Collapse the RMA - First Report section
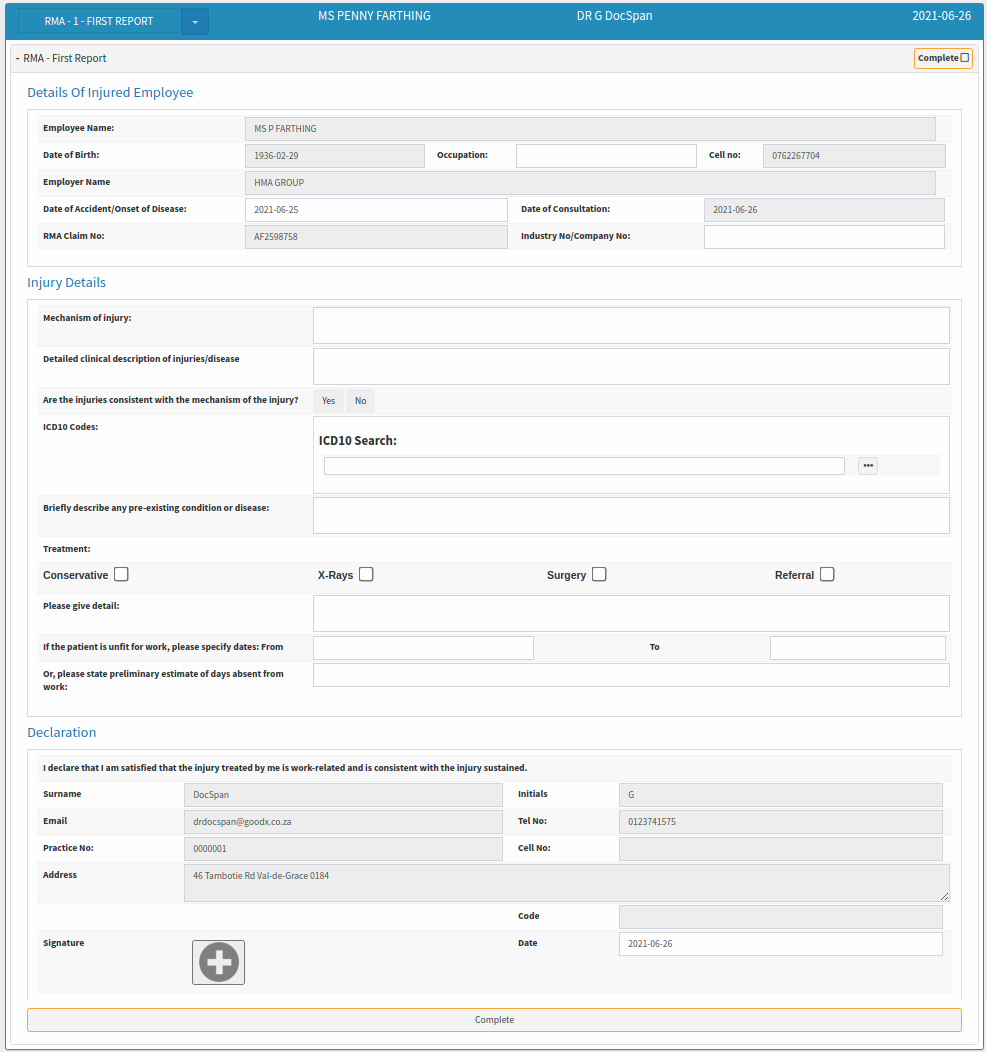 tap(18, 58)
